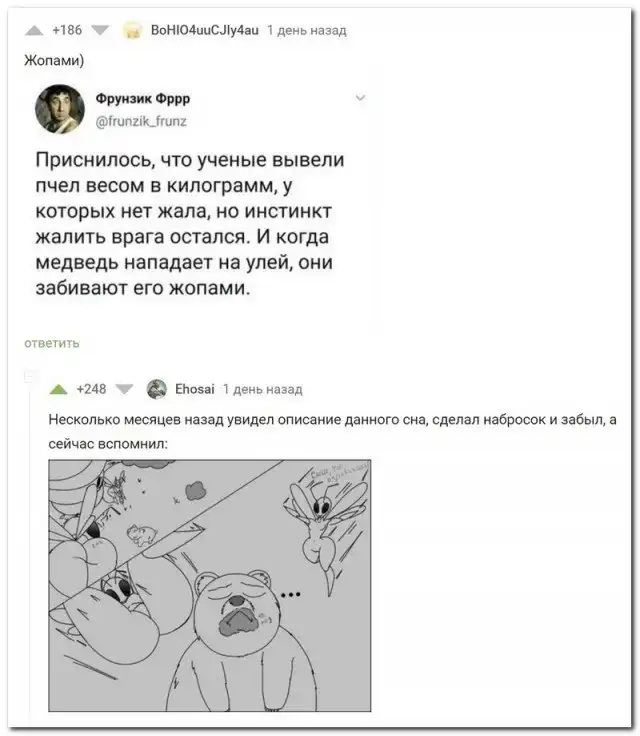Click the +186 rating counter
640x736 pixels.
[67, 31]
